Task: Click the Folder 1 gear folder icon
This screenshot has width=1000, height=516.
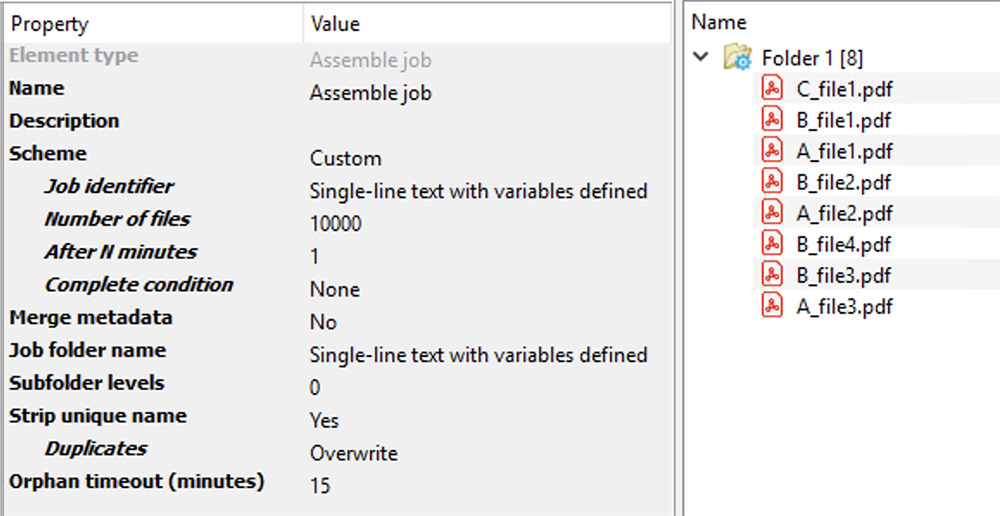Action: [x=737, y=58]
